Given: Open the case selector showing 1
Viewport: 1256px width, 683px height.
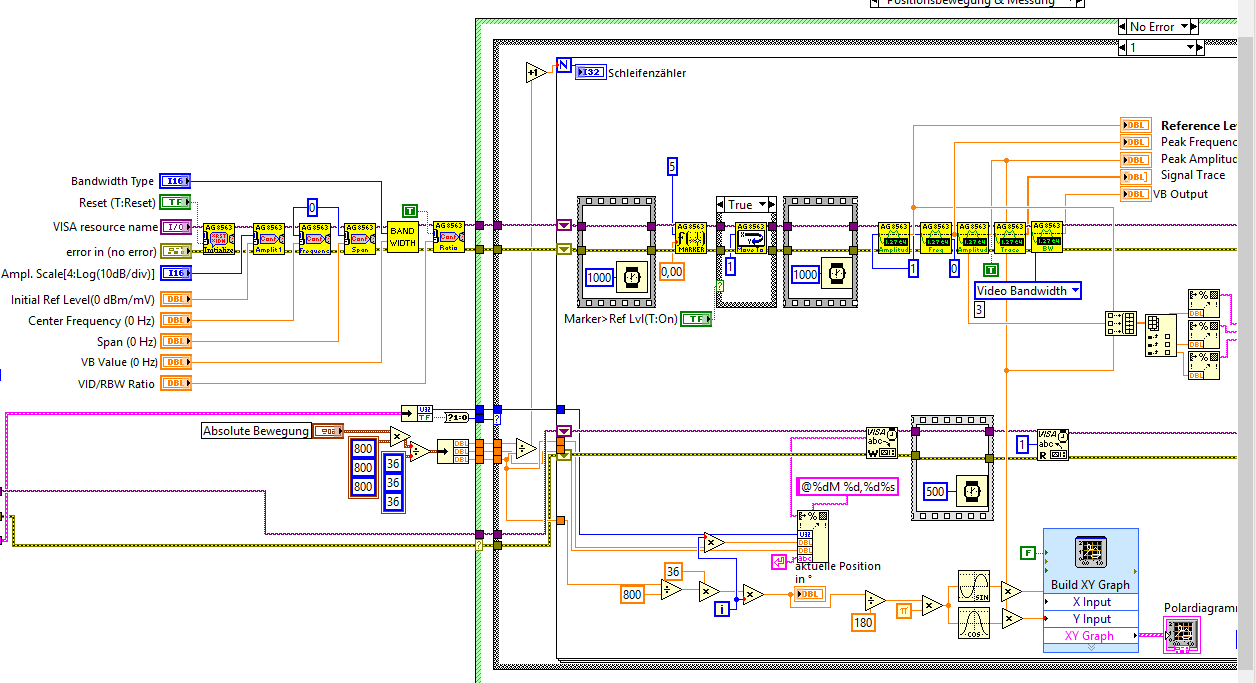Looking at the screenshot, I should click(x=1159, y=48).
